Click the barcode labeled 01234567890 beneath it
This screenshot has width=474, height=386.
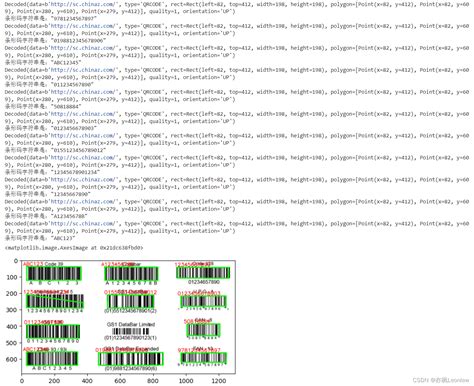point(203,273)
